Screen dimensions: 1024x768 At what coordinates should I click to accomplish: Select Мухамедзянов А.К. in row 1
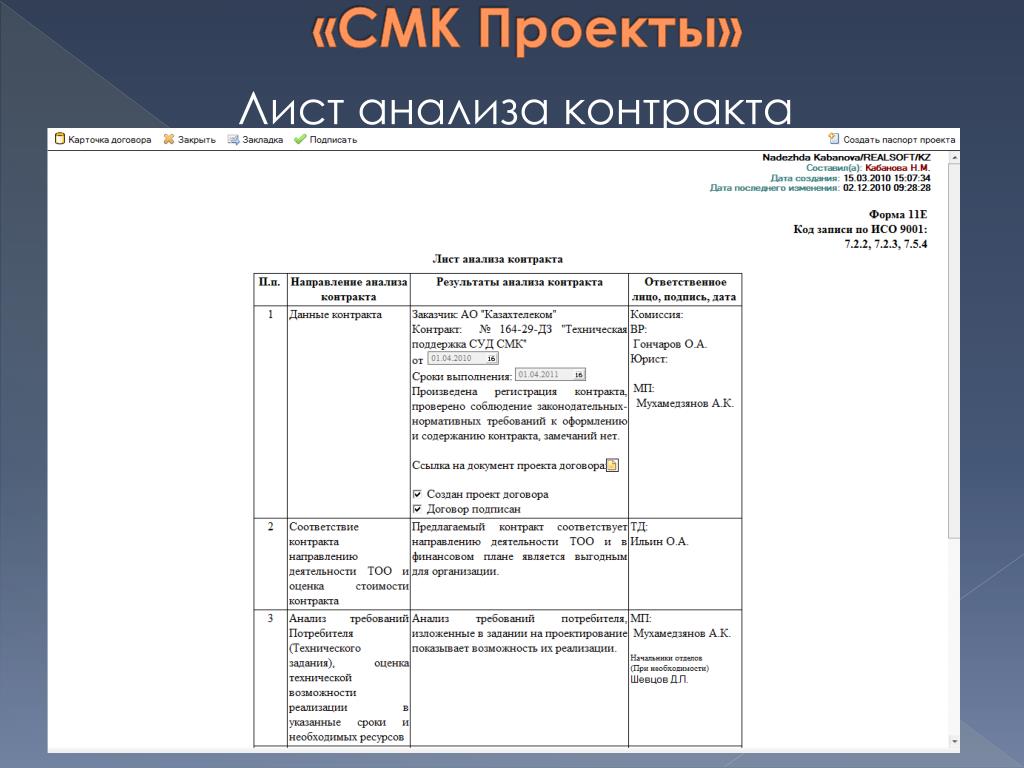[684, 404]
